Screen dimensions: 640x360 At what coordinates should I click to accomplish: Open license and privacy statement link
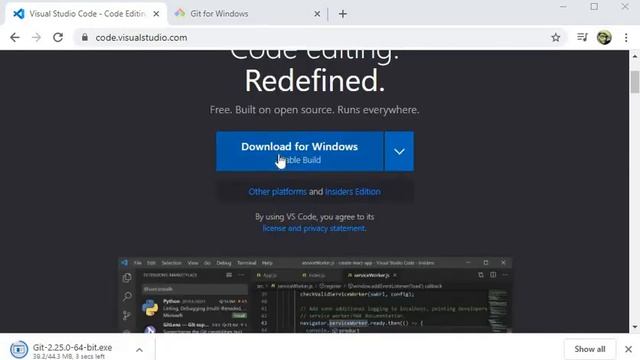314,228
